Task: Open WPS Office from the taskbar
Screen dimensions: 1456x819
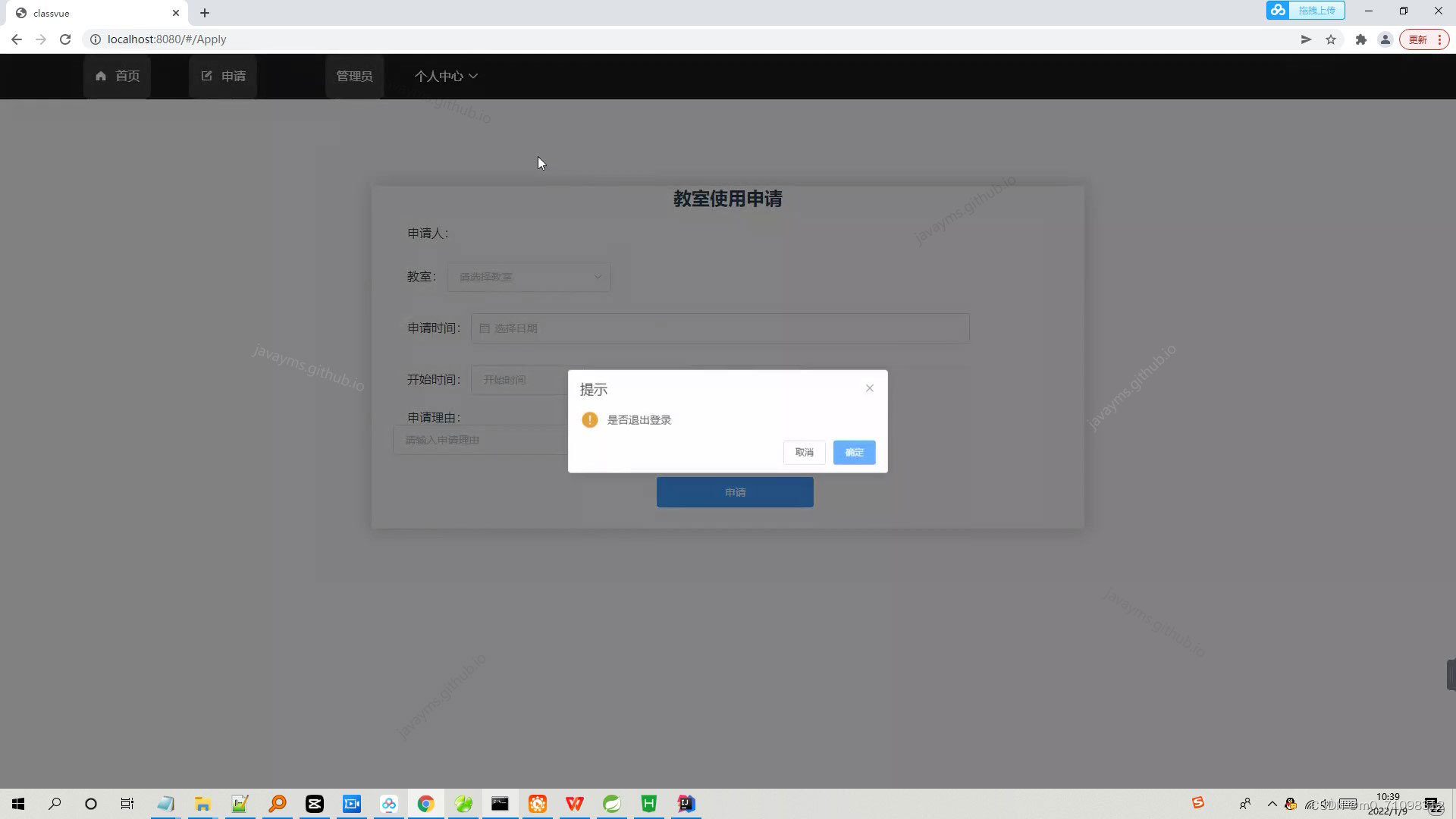Action: point(574,804)
